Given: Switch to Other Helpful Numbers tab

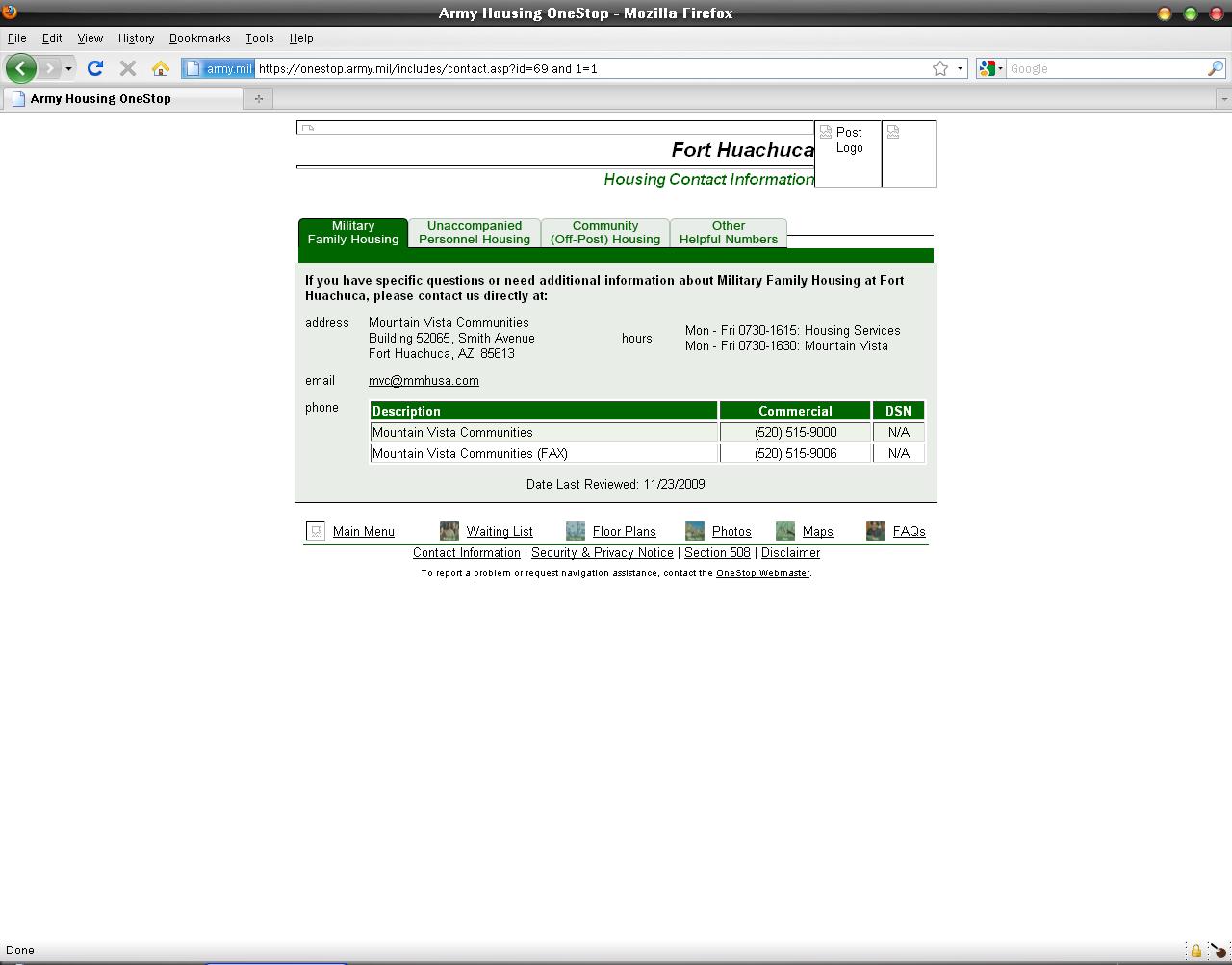Looking at the screenshot, I should click(729, 233).
